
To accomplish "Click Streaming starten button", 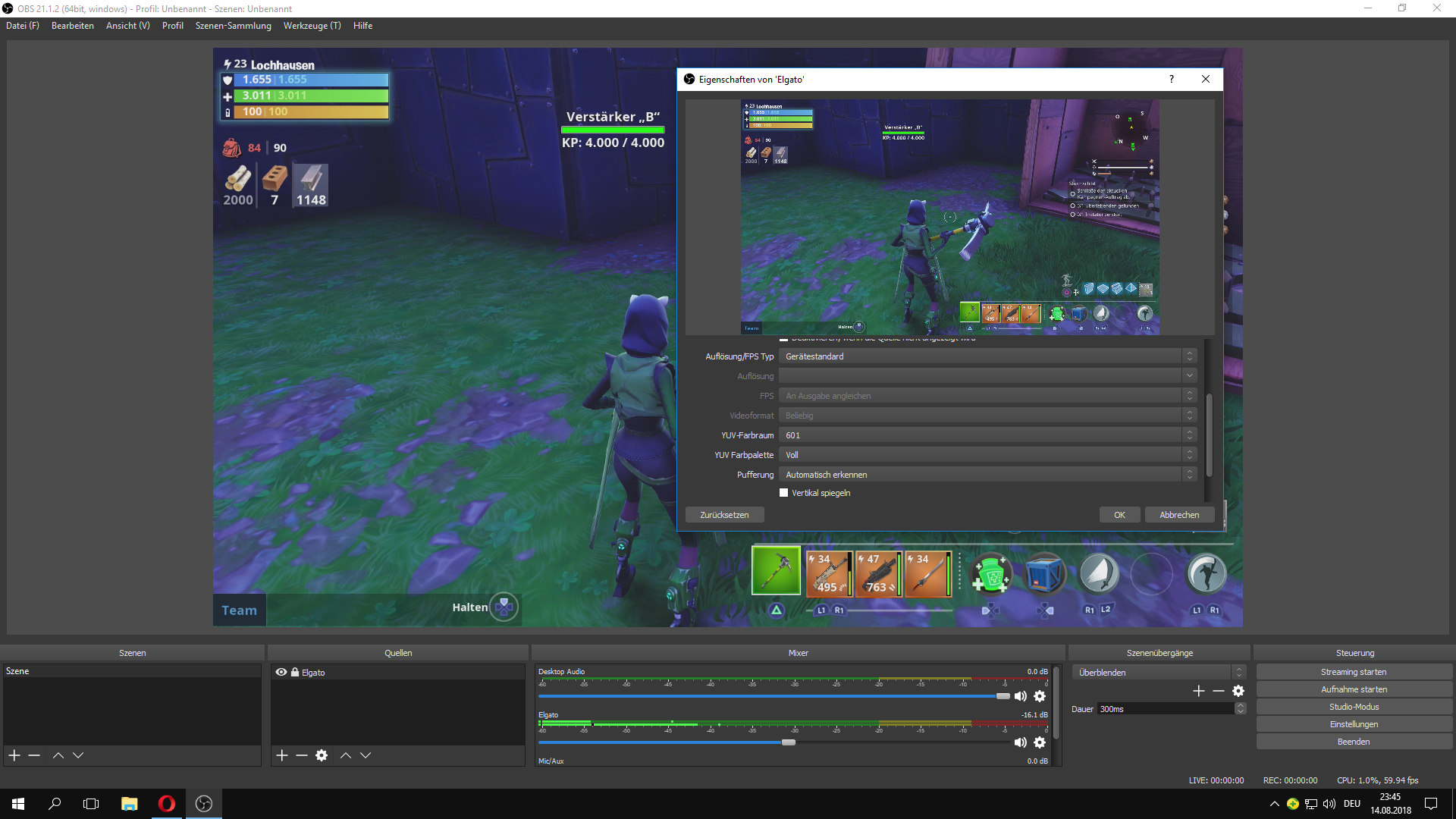I will point(1354,672).
